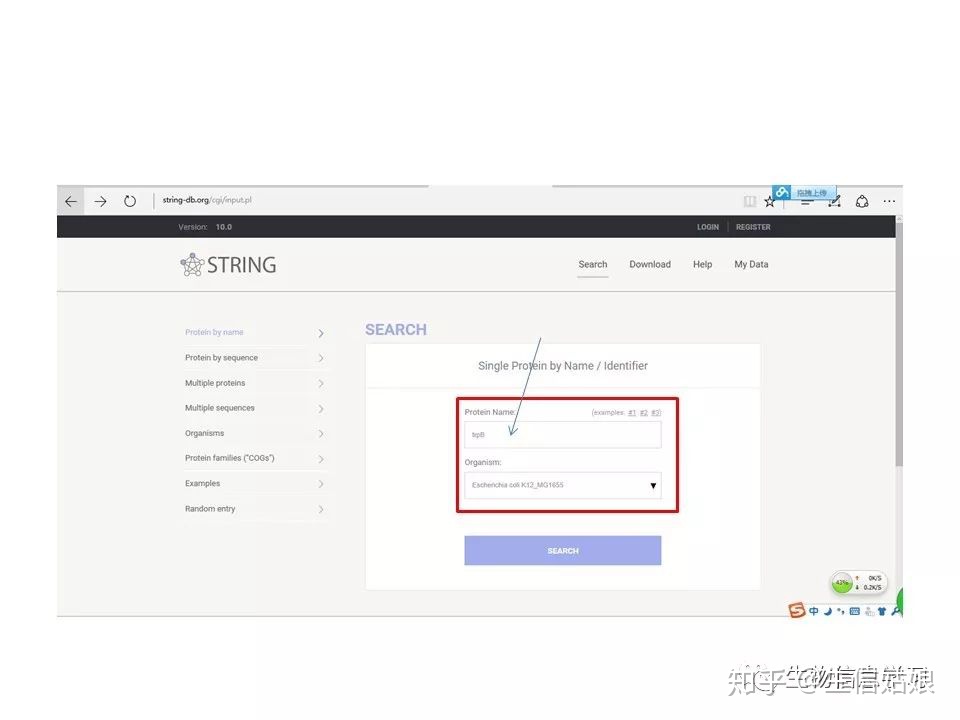The height and width of the screenshot is (720, 960).
Task: Click chevron next to Multiple proteins
Action: click(x=321, y=383)
